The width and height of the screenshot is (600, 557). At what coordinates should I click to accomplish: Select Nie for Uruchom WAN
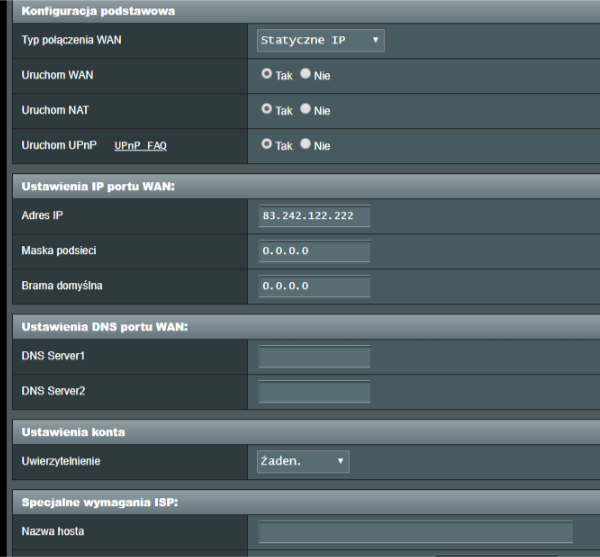click(x=305, y=73)
